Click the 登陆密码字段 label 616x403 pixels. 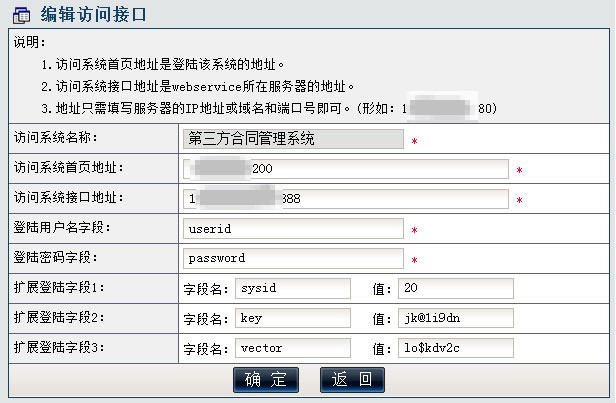[55, 258]
